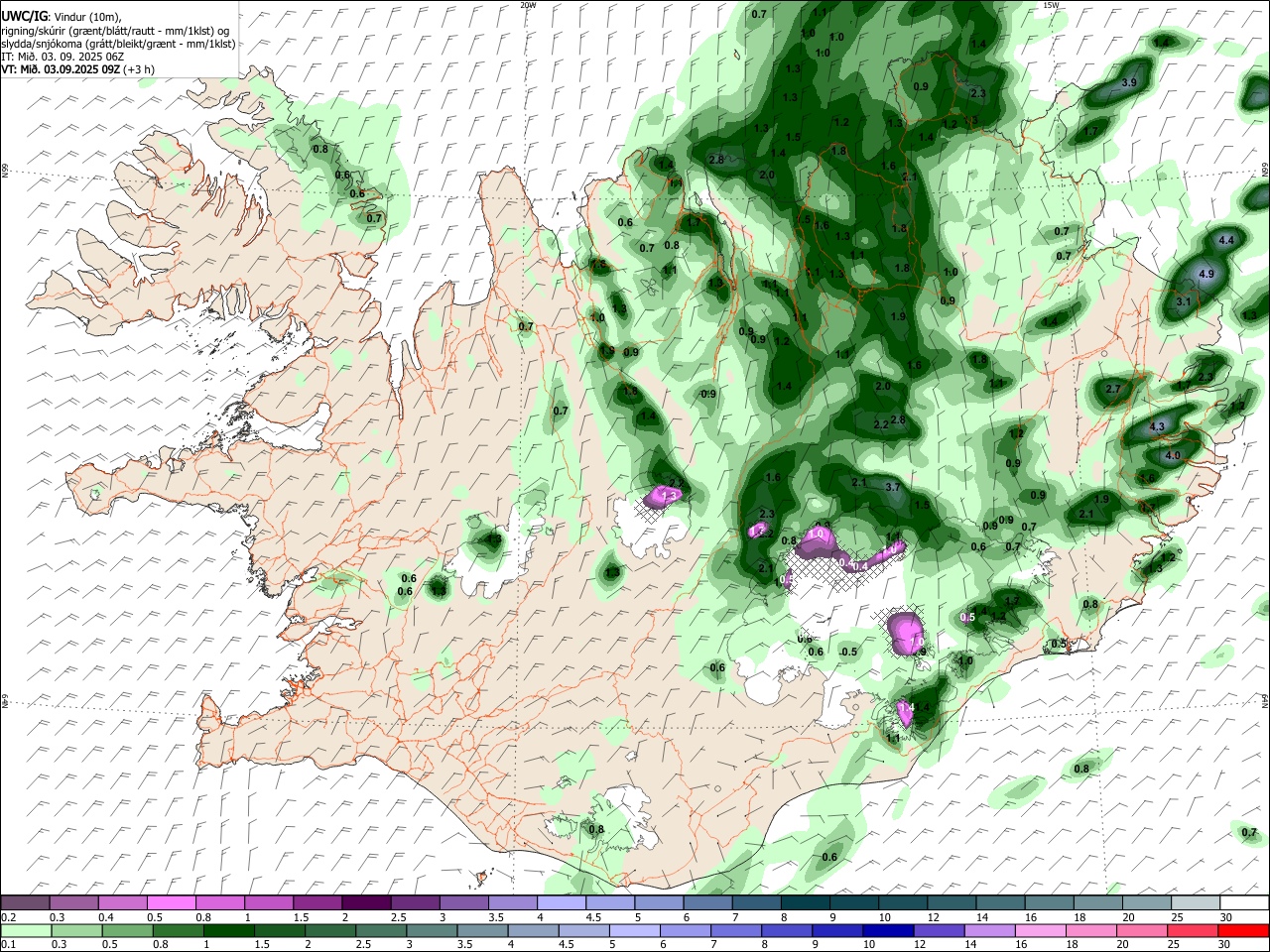Click the lavender swatch labeled 4 in snow scale

pyautogui.click(x=561, y=903)
